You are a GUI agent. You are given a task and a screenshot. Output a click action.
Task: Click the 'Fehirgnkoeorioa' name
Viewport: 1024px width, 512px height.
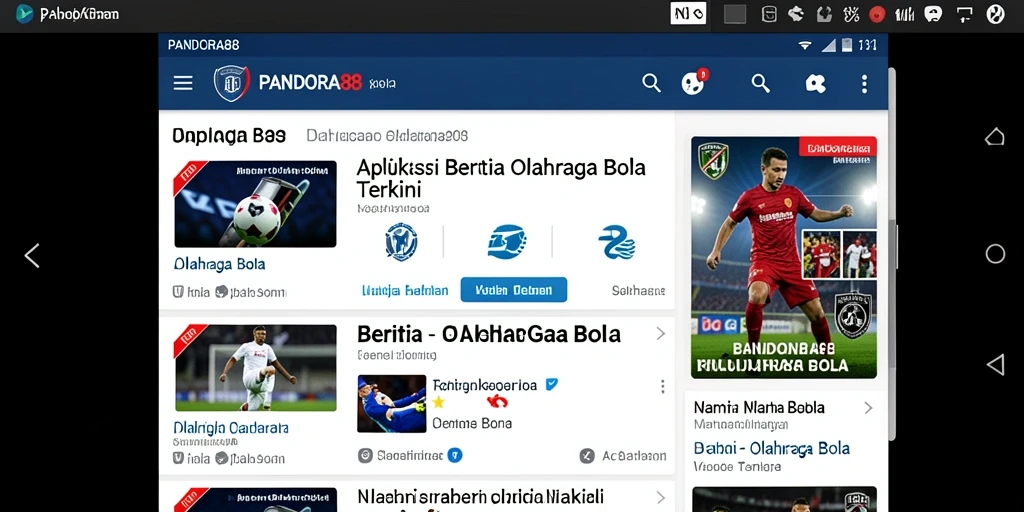click(485, 385)
